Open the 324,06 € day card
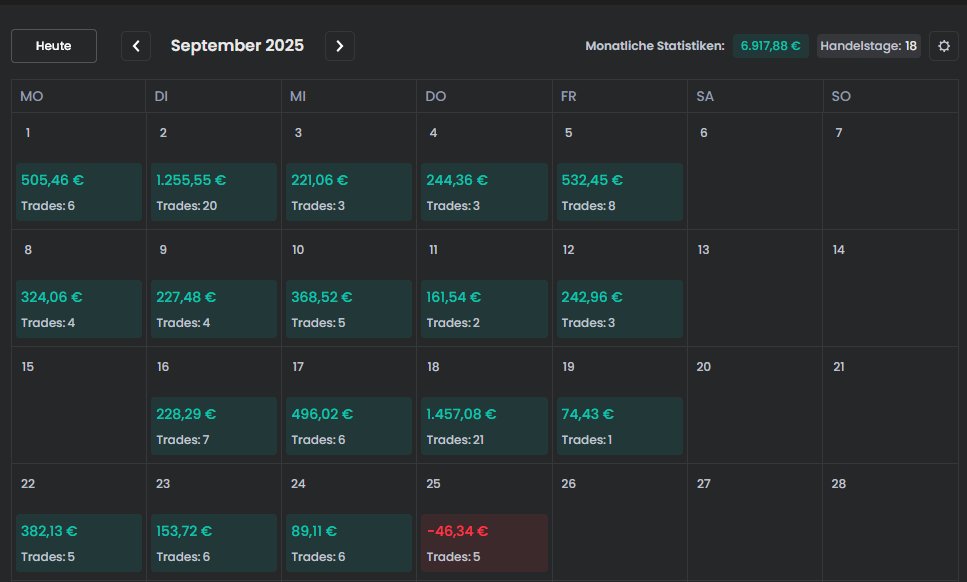The image size is (967, 582). 79,309
